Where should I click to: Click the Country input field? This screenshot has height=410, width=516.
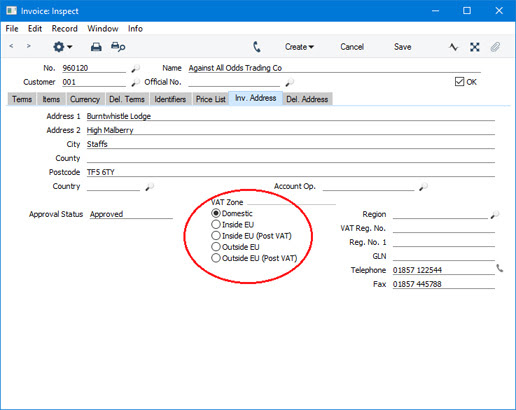click(x=113, y=186)
